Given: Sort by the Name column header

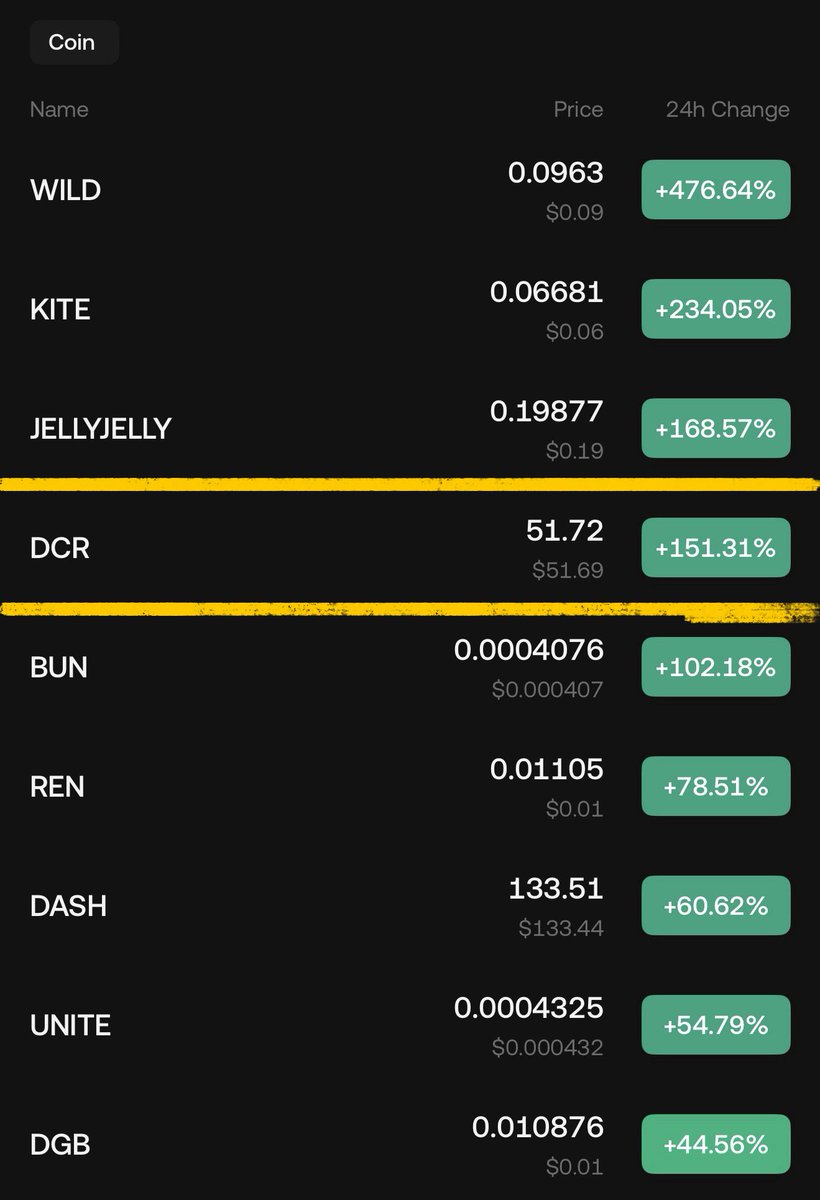Looking at the screenshot, I should 59,109.
